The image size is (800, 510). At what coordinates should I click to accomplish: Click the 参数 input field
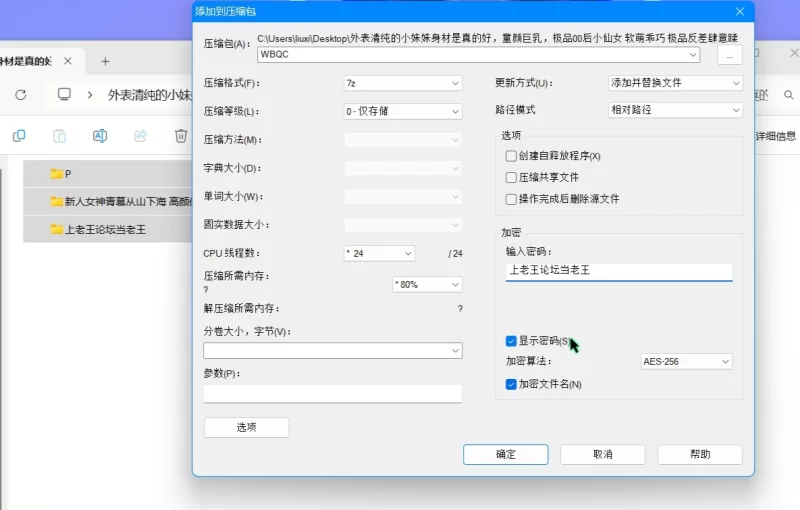pyautogui.click(x=333, y=394)
